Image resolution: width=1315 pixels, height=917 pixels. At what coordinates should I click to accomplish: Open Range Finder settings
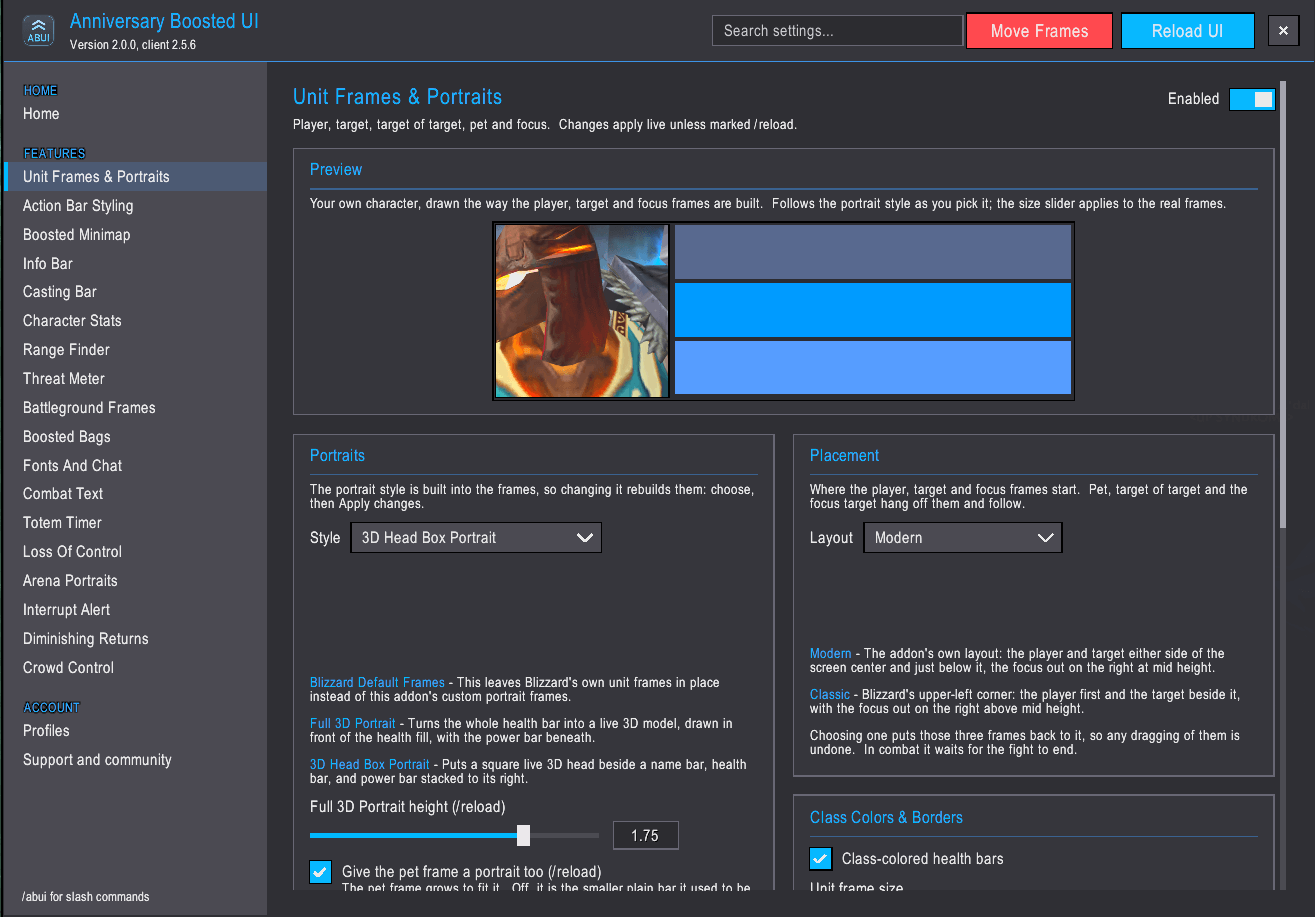tap(66, 350)
